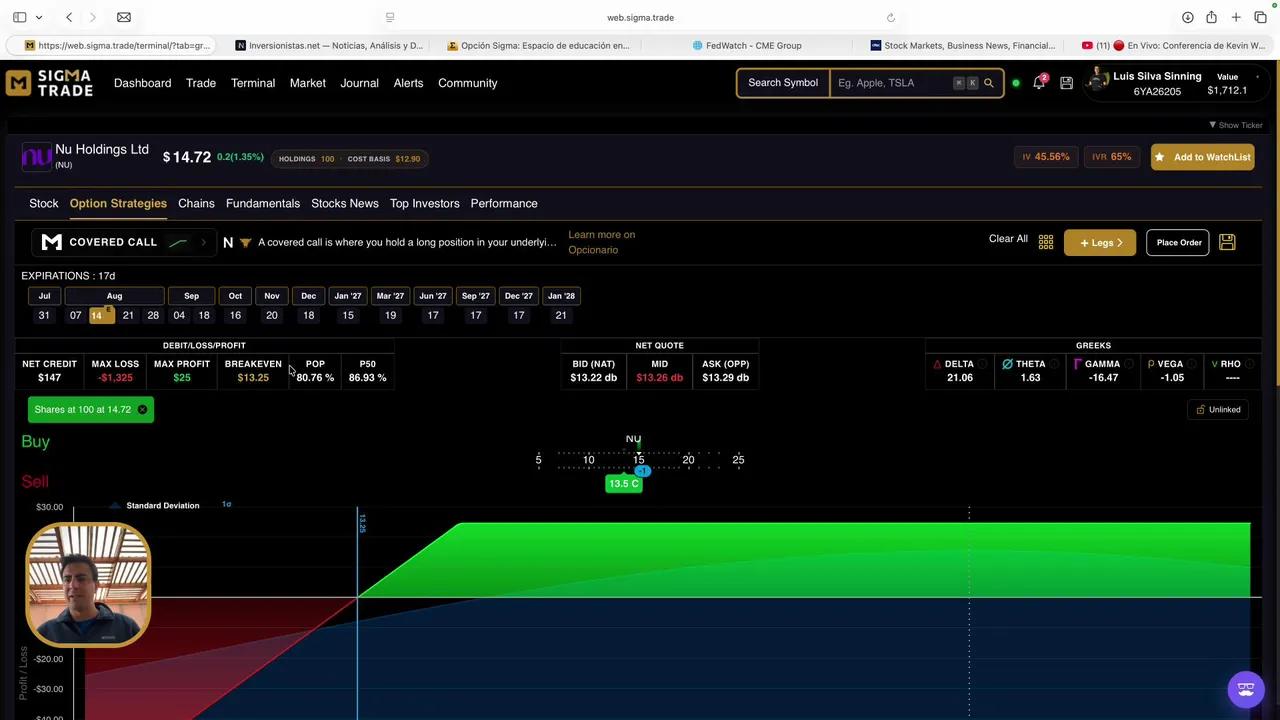
Task: Open the notifications bell
Action: click(x=1039, y=83)
